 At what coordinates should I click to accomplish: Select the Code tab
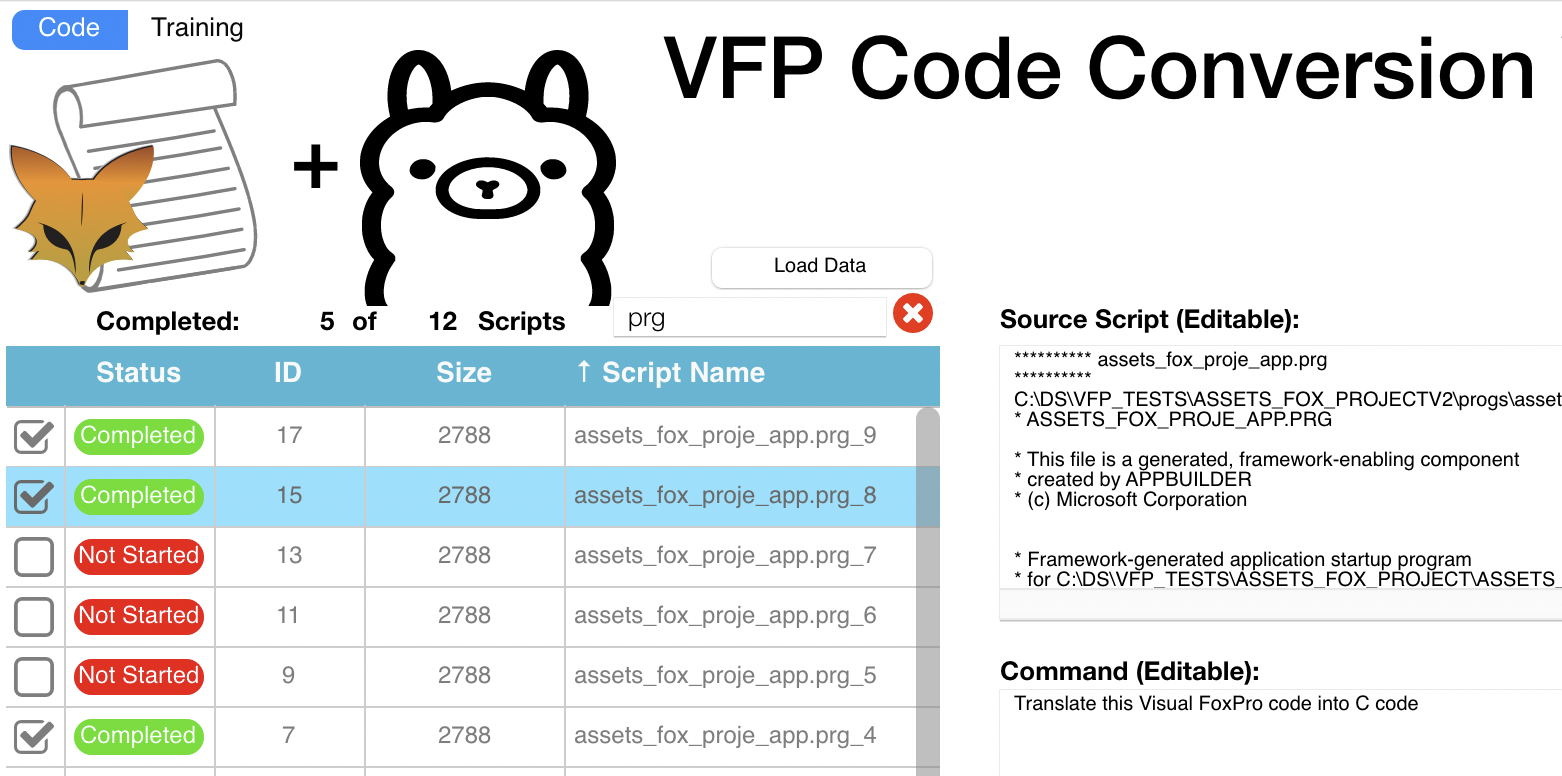pos(69,28)
